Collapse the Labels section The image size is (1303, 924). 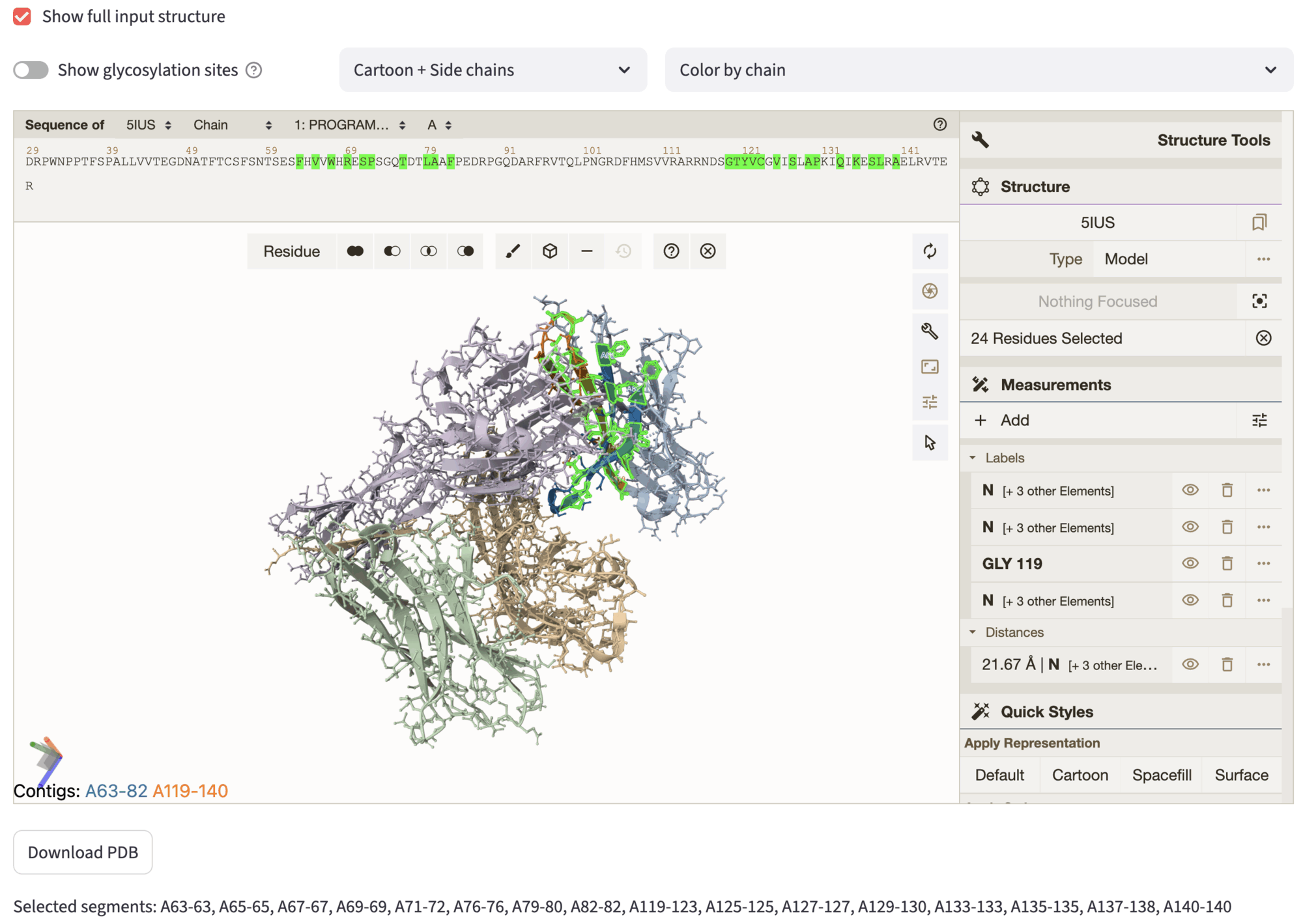pos(973,458)
